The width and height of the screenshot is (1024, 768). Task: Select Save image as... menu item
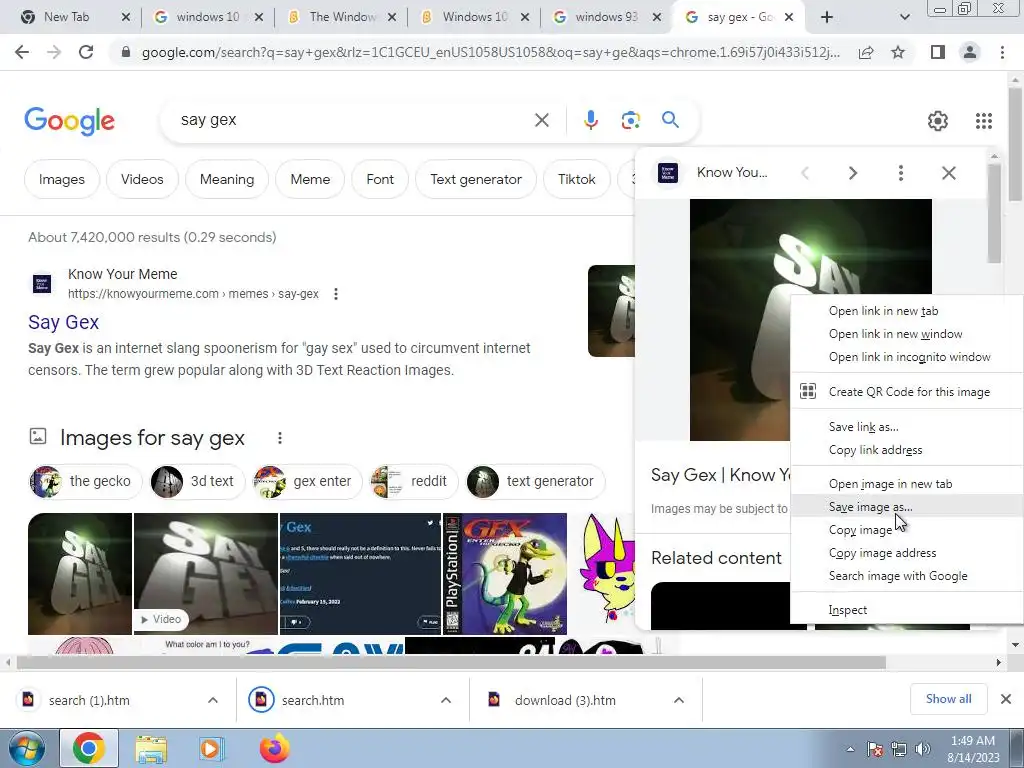[906, 507]
